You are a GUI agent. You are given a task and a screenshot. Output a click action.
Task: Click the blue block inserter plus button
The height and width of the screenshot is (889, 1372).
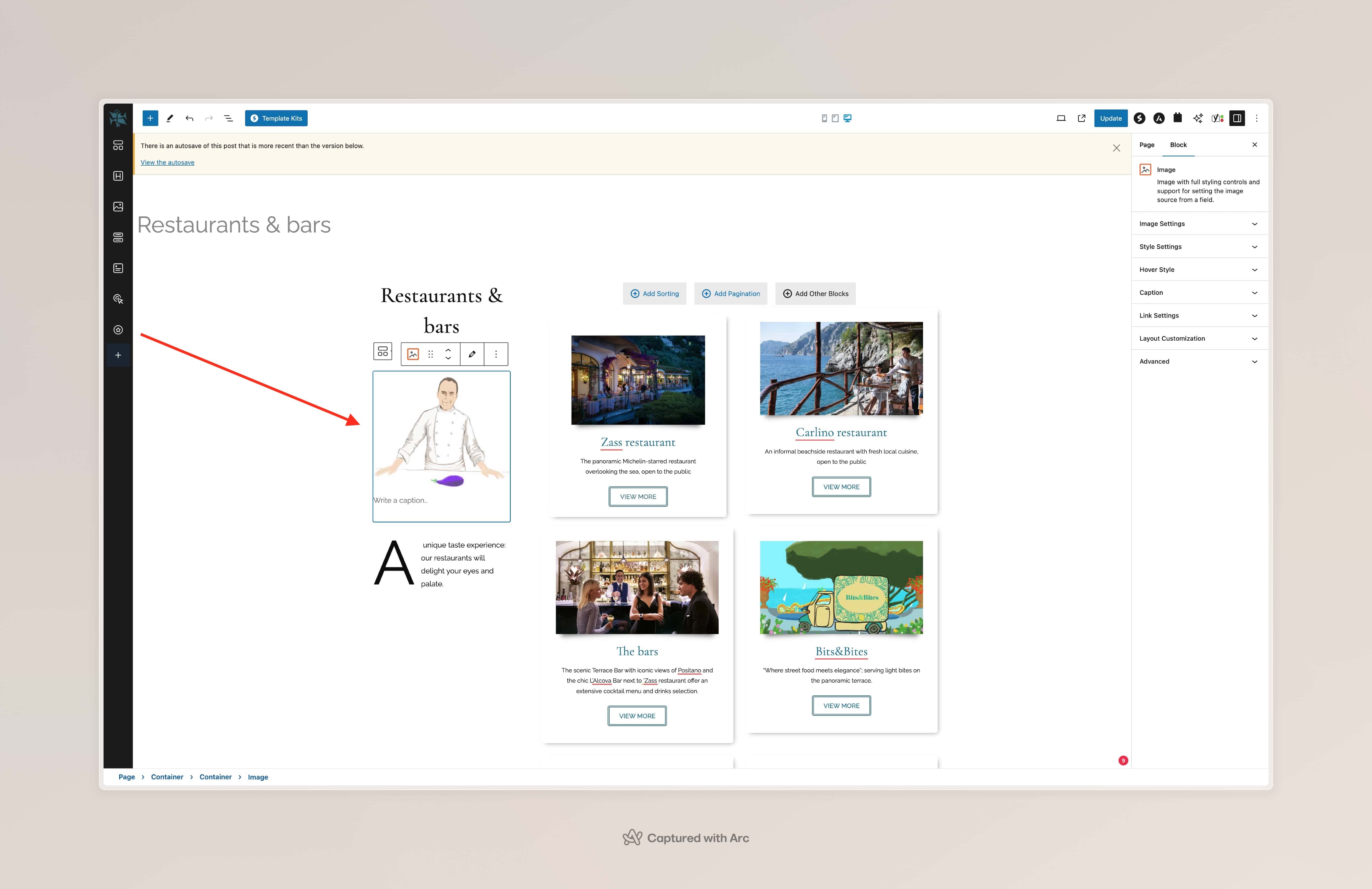150,118
